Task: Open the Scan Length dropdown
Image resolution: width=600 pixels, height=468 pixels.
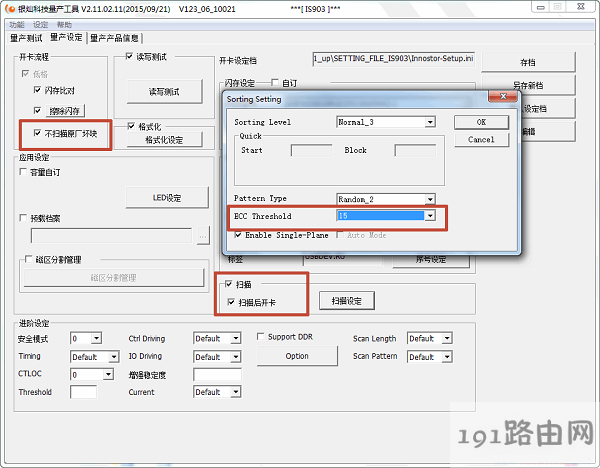Action: pos(447,338)
